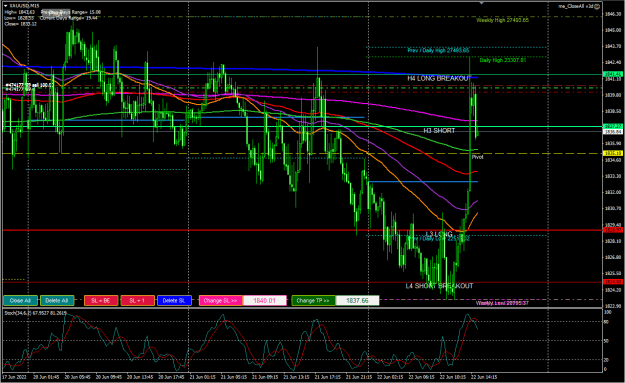The height and width of the screenshot is (383, 625).
Task: Click the Current Days Range text
Action: pyautogui.click(x=69, y=18)
